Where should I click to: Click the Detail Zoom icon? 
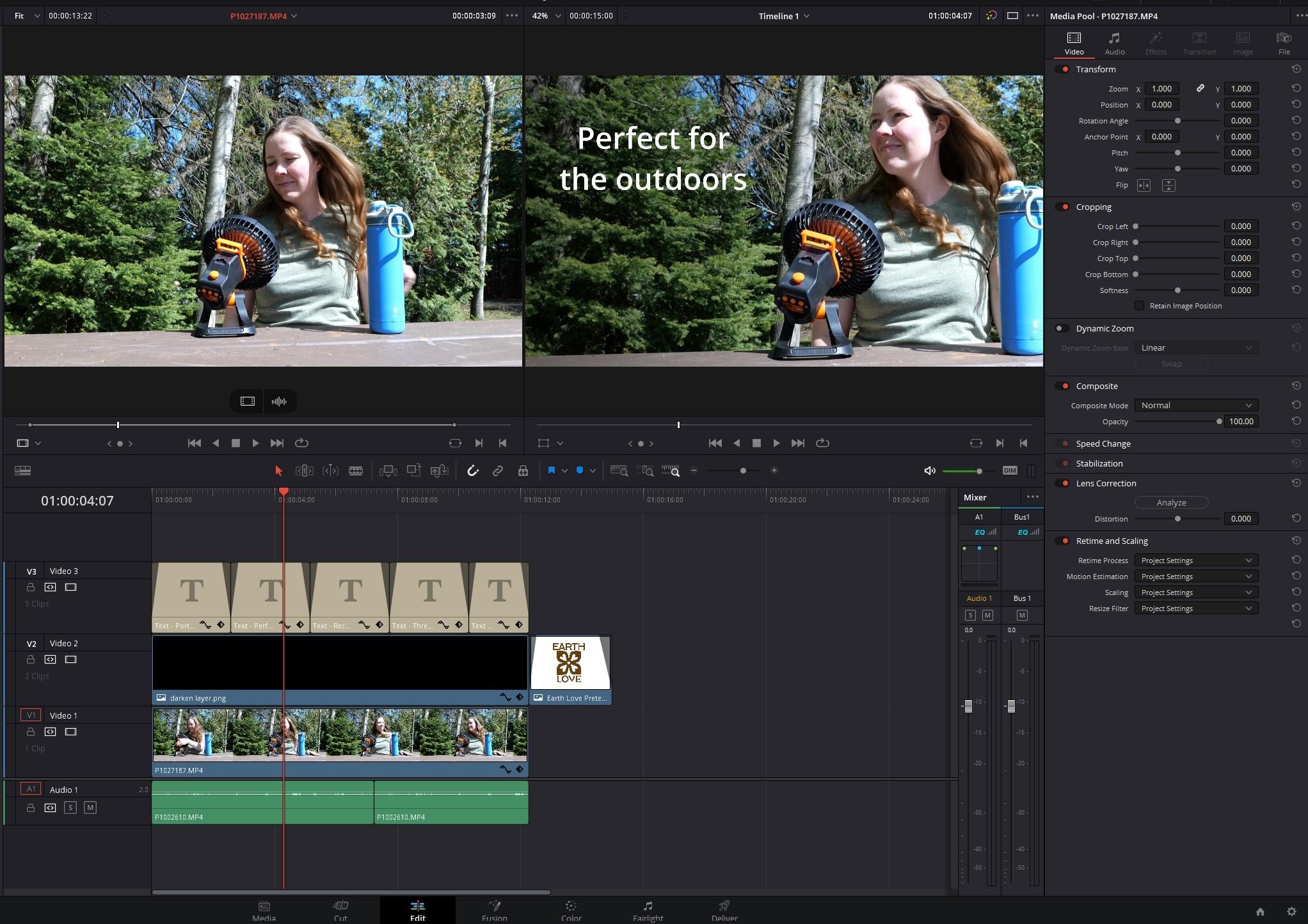646,471
